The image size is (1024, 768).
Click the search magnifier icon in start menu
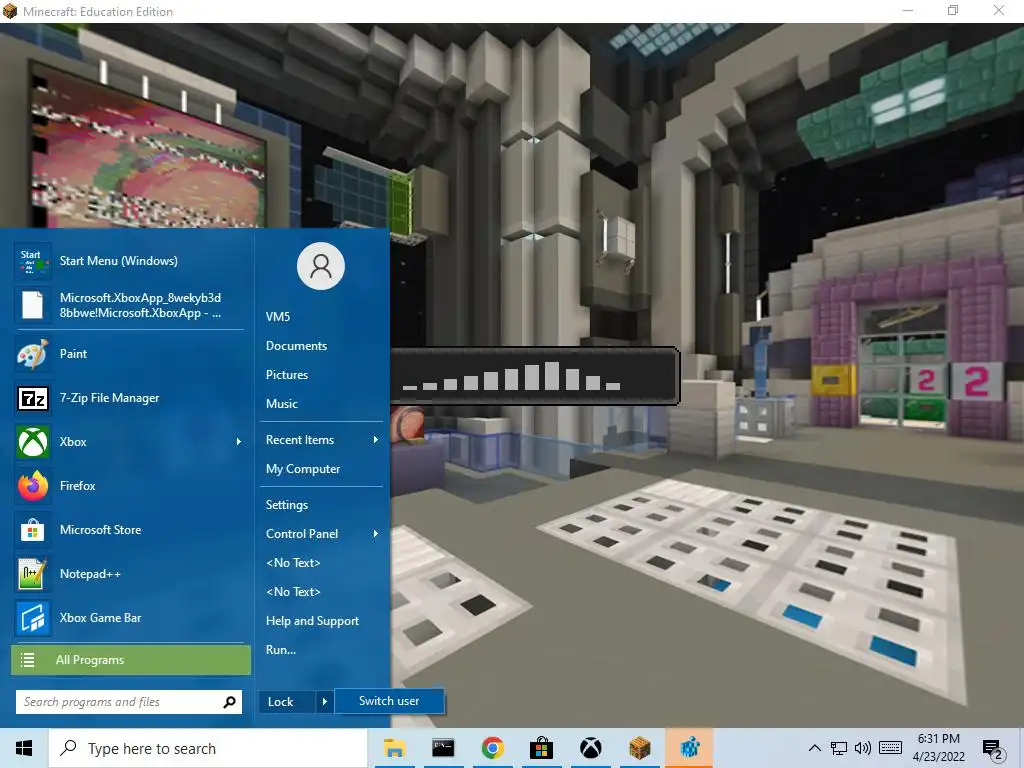[229, 702]
